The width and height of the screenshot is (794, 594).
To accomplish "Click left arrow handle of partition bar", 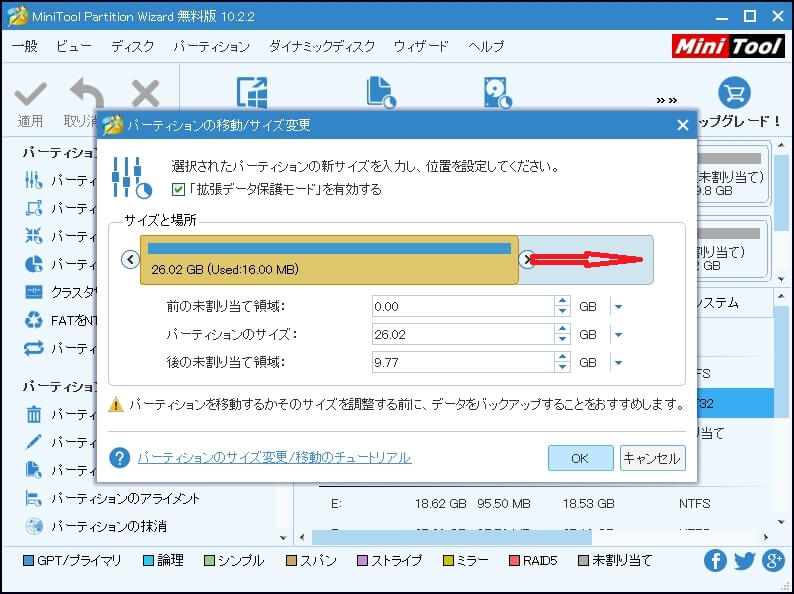I will pos(129,260).
